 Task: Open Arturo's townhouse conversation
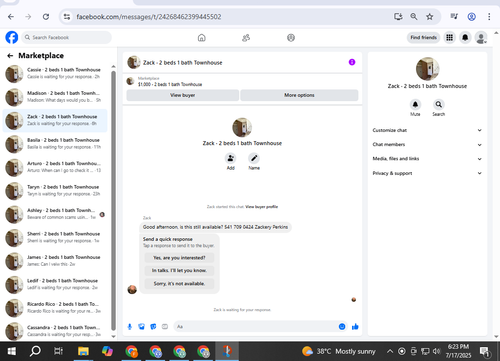click(55, 167)
